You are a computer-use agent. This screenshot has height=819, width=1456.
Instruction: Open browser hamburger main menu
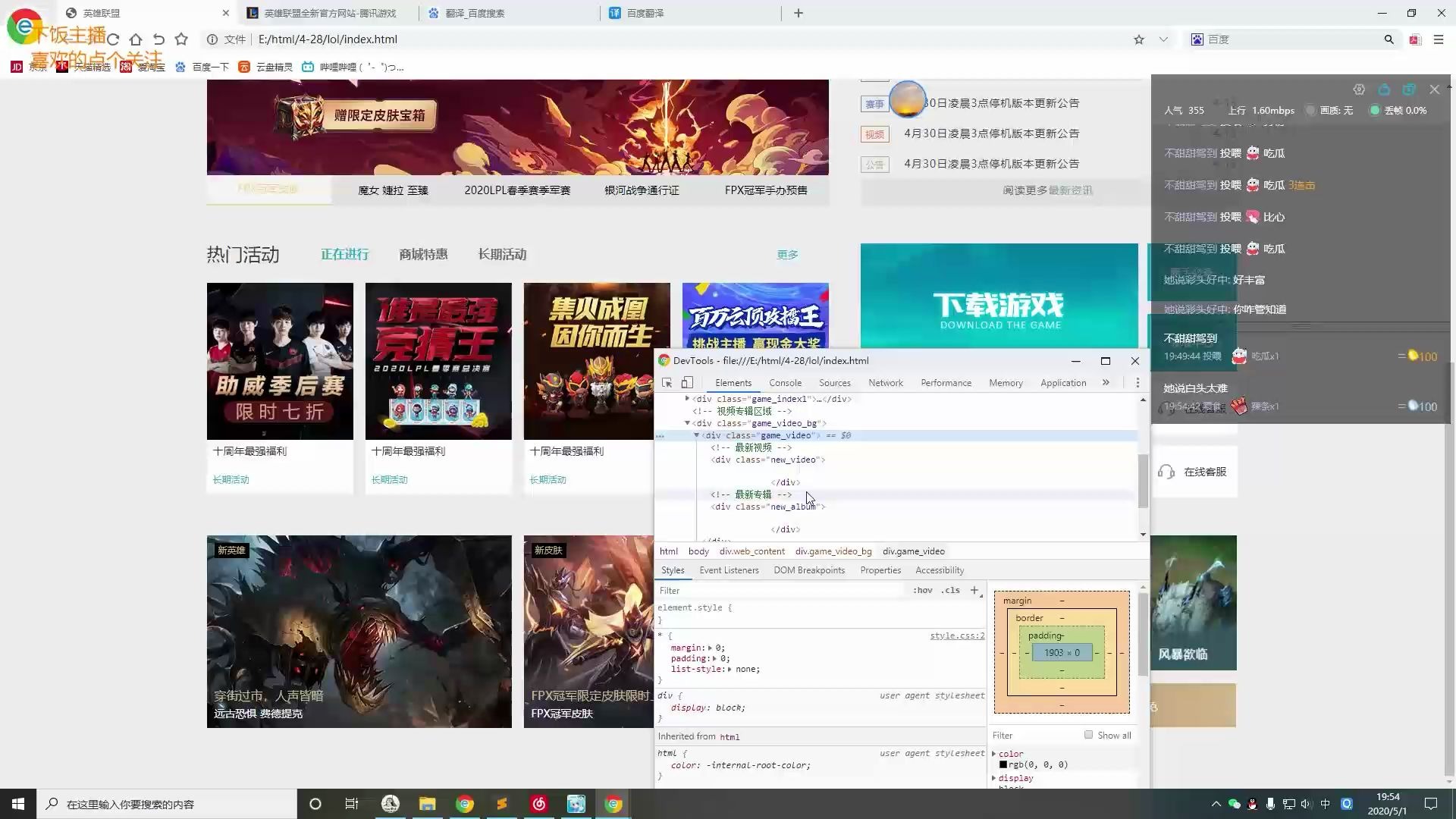(1439, 39)
